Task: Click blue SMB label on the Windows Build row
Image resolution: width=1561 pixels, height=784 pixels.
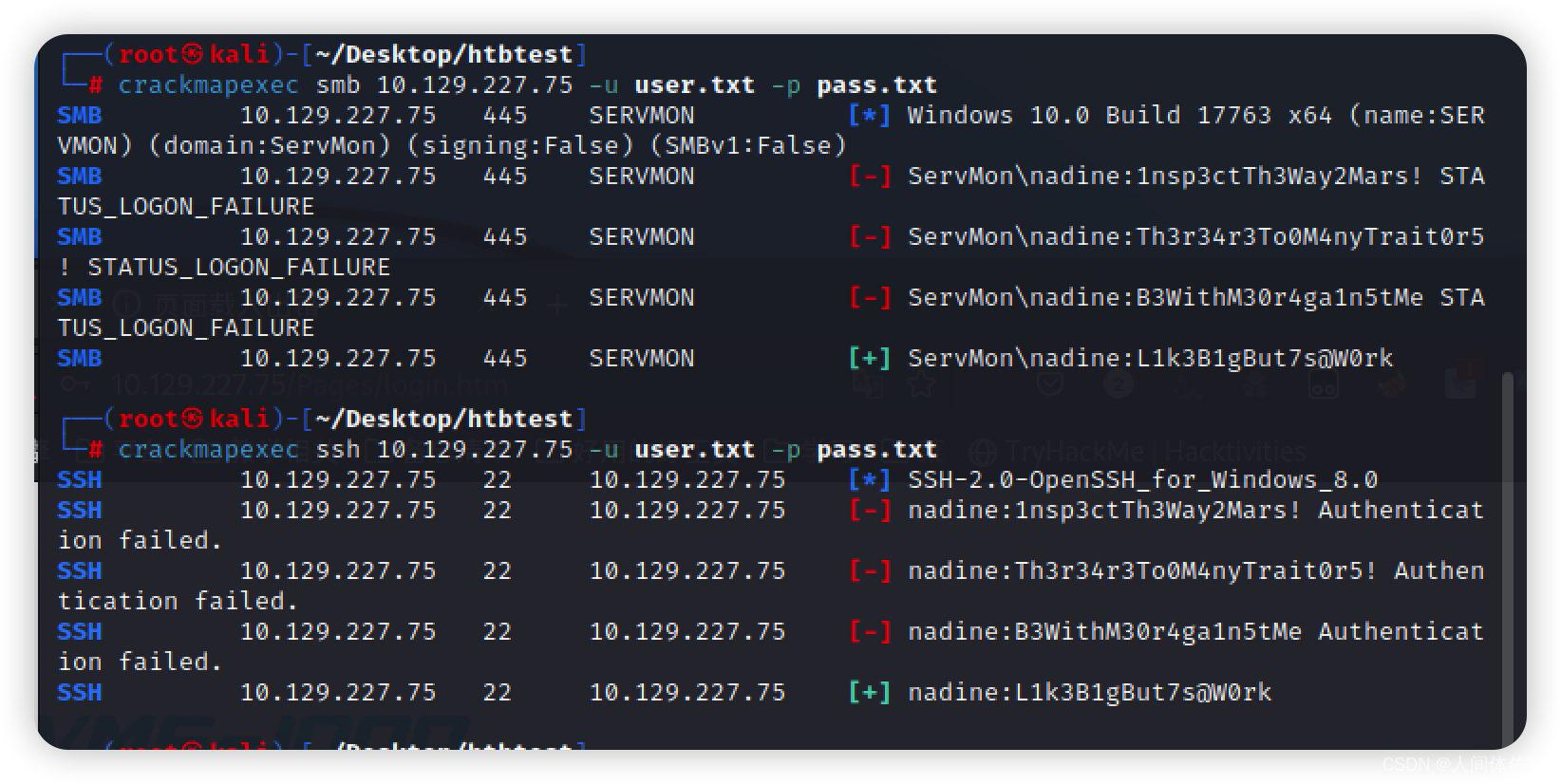Action: click(79, 116)
